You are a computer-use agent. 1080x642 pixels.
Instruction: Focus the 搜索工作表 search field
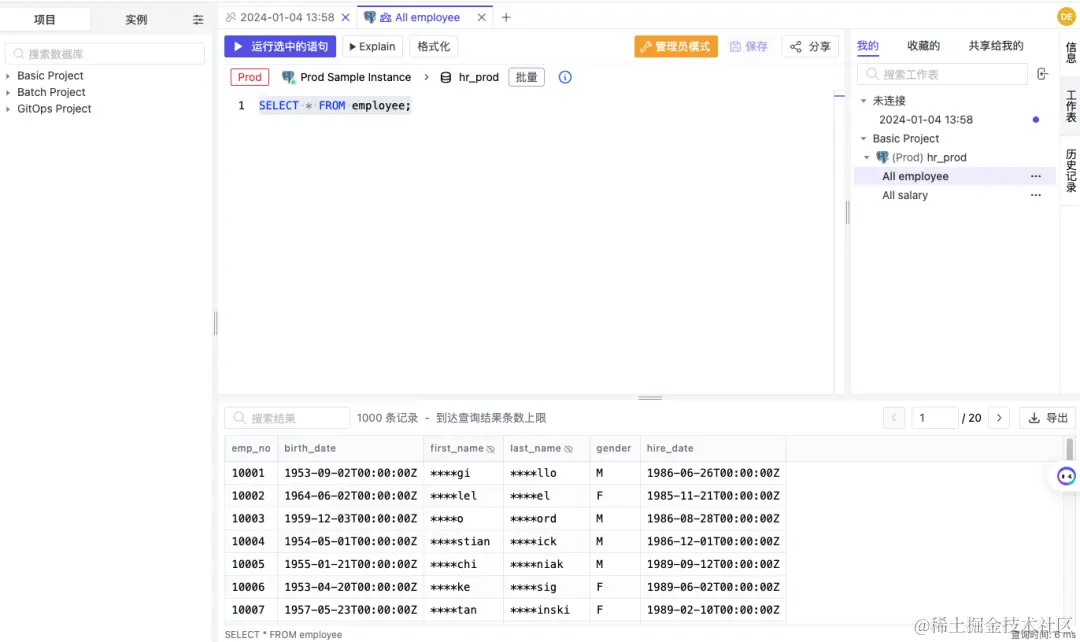click(x=942, y=74)
